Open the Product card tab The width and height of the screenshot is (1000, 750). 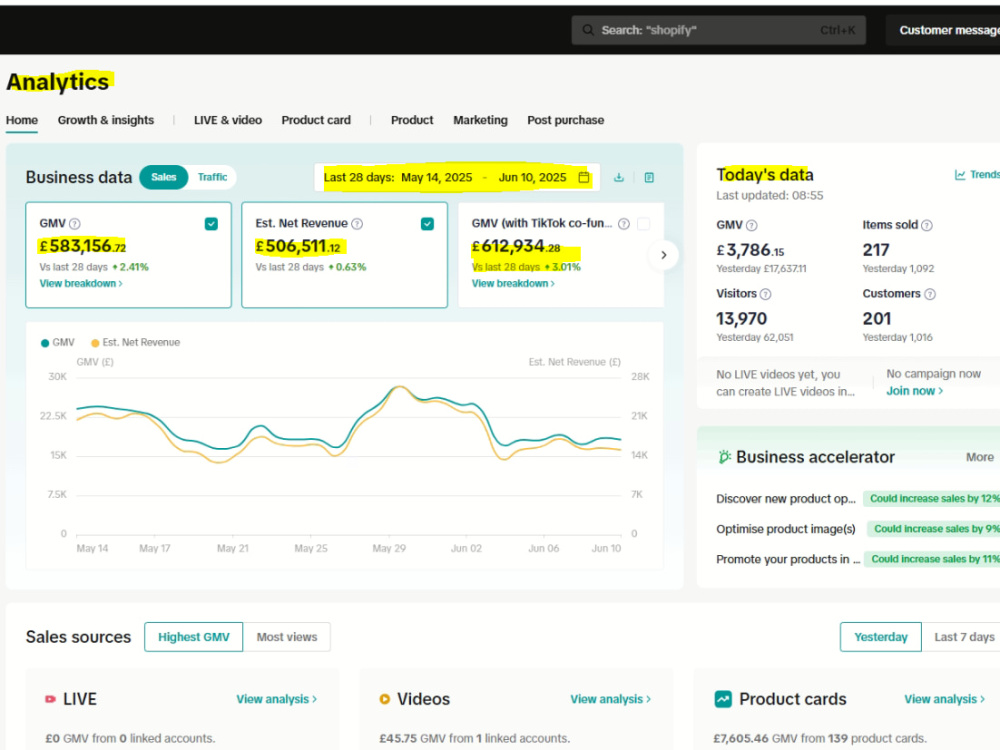tap(316, 120)
